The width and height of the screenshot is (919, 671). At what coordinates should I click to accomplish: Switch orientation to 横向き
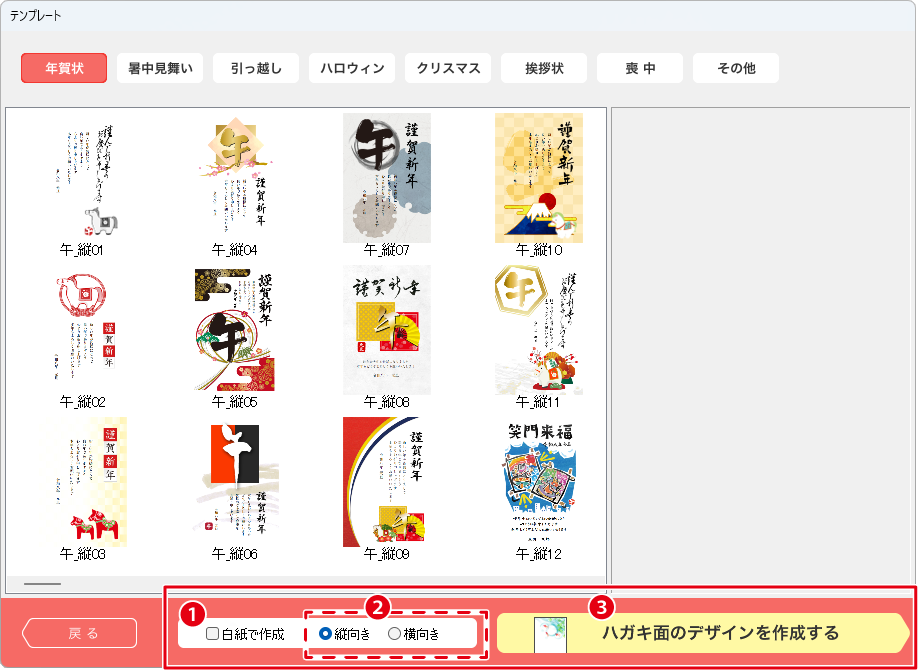[x=394, y=634]
